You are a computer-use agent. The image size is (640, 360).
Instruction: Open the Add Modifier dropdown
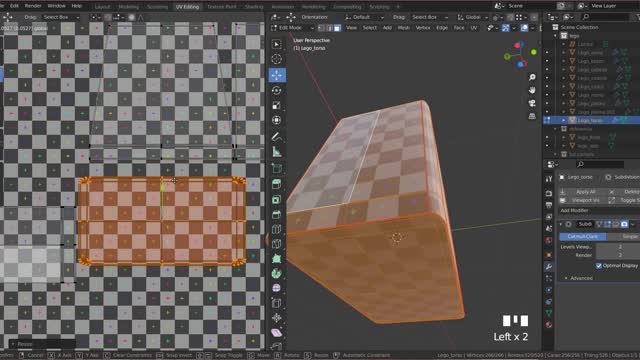(599, 211)
